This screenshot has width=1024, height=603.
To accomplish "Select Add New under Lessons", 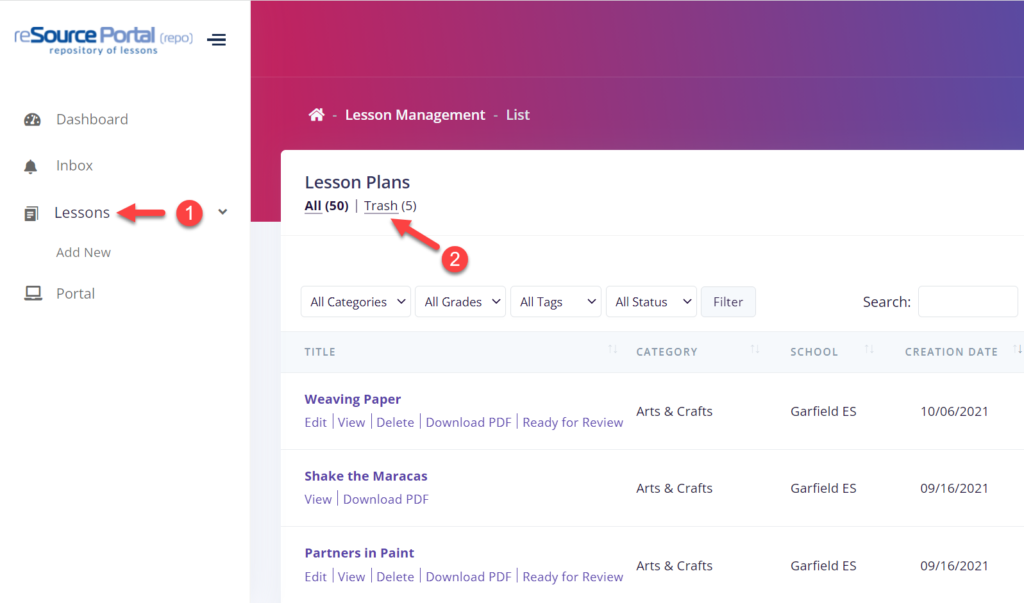I will 83,253.
